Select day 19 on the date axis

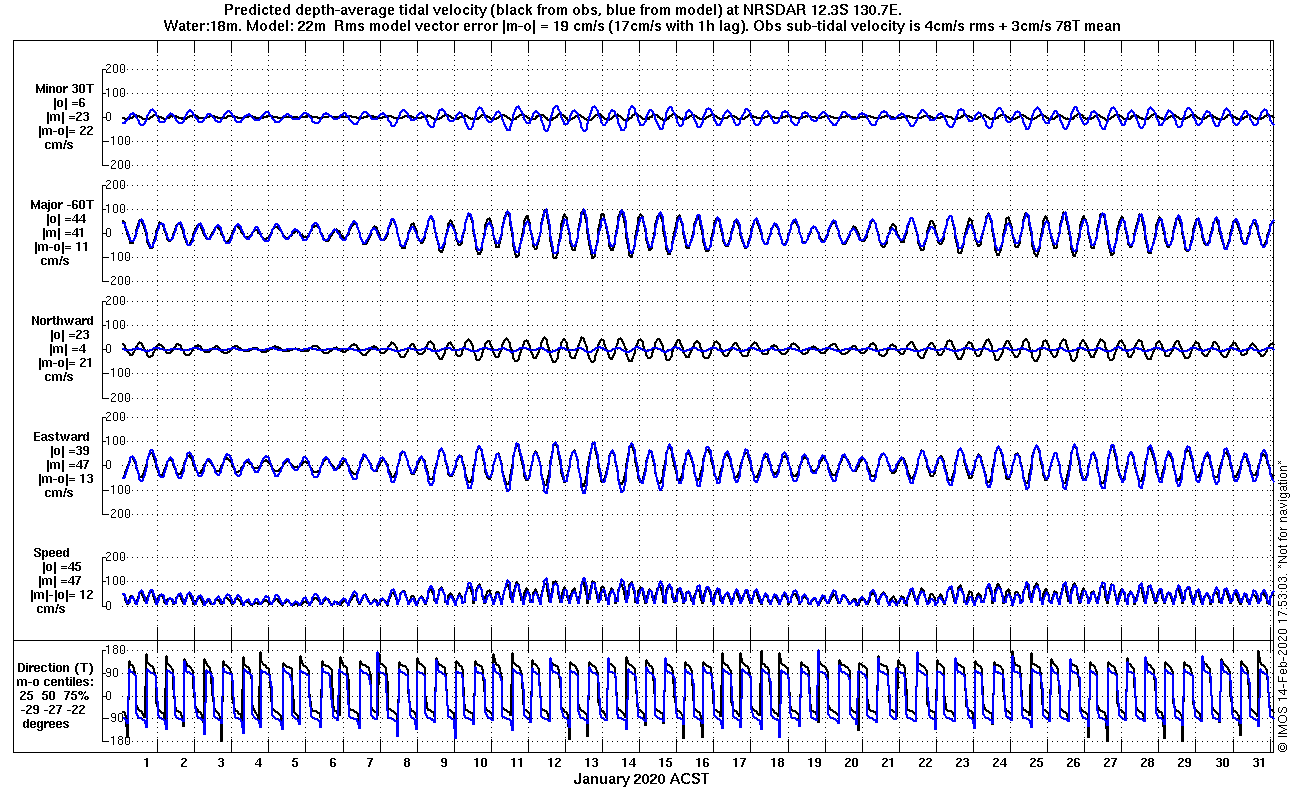pos(814,762)
